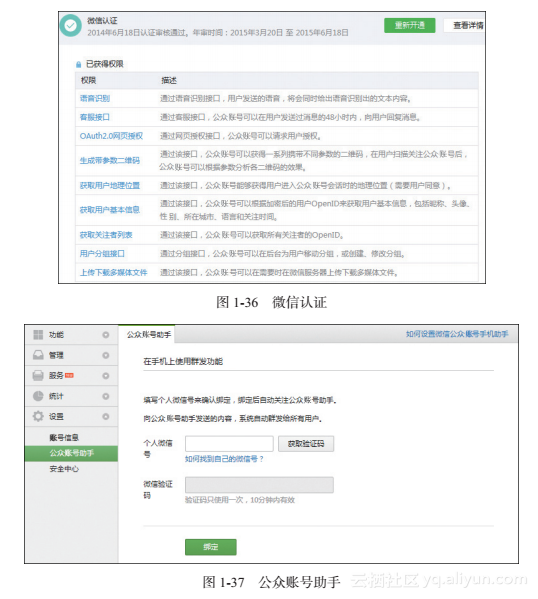538x599 pixels.
Task: Click the 在手机上使用群发功能 heading
Action: point(183,361)
